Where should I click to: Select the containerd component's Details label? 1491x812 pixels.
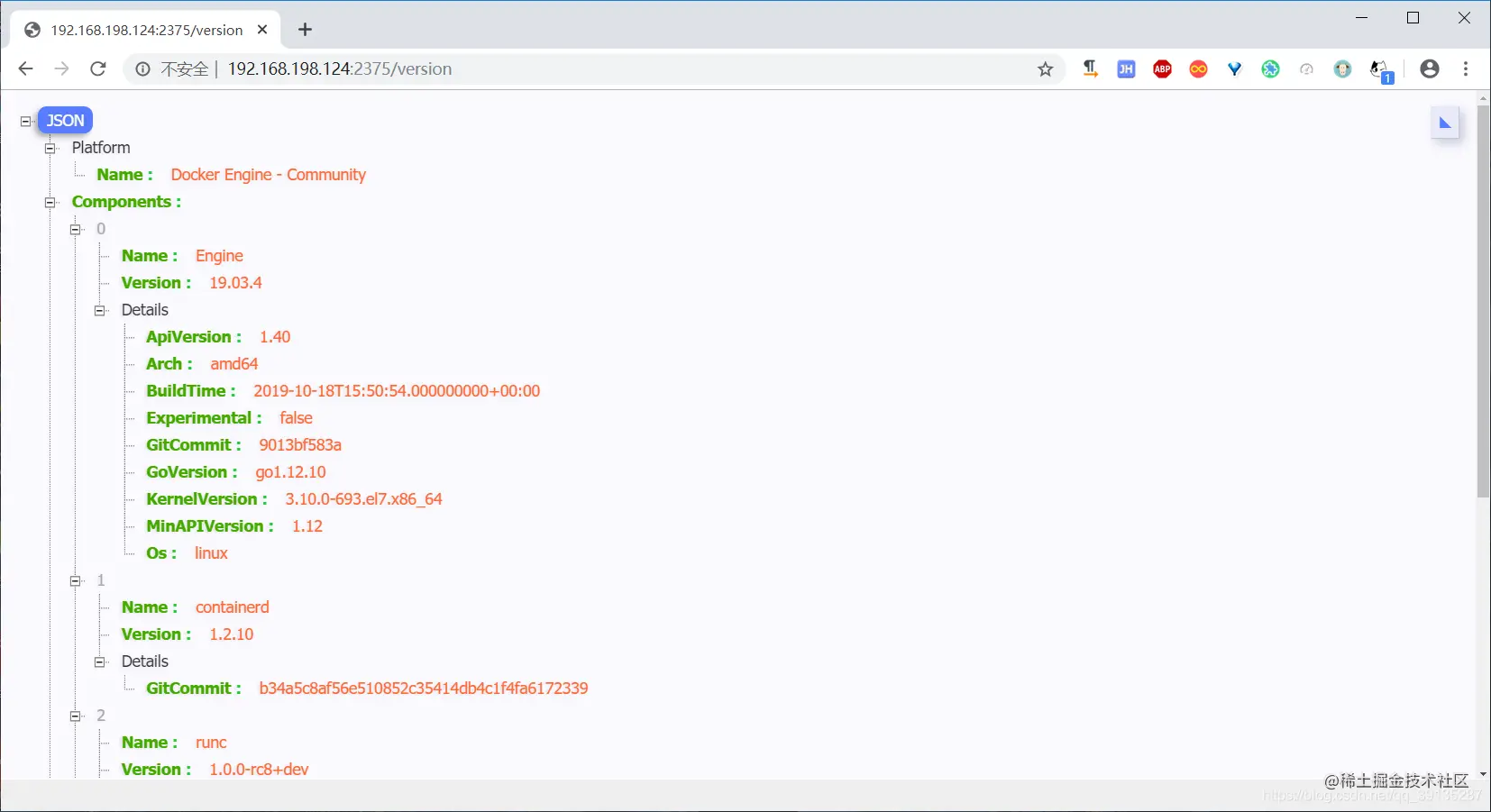(x=145, y=661)
